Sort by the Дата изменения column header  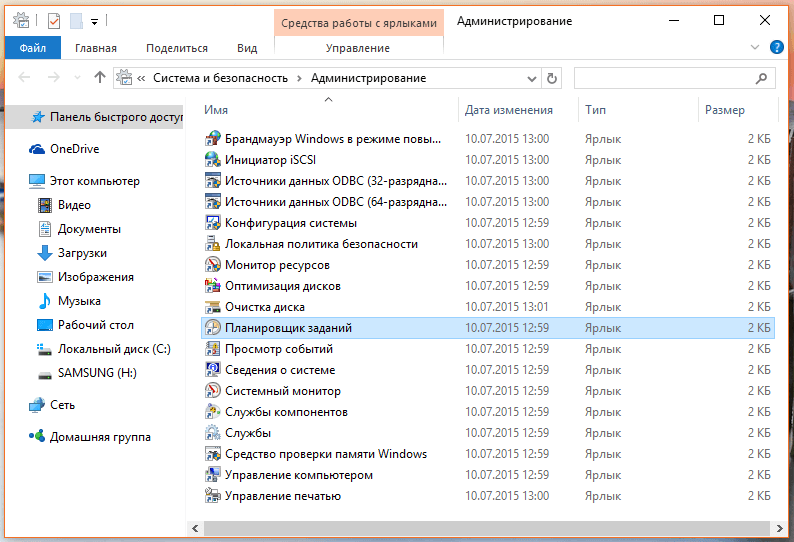click(509, 110)
